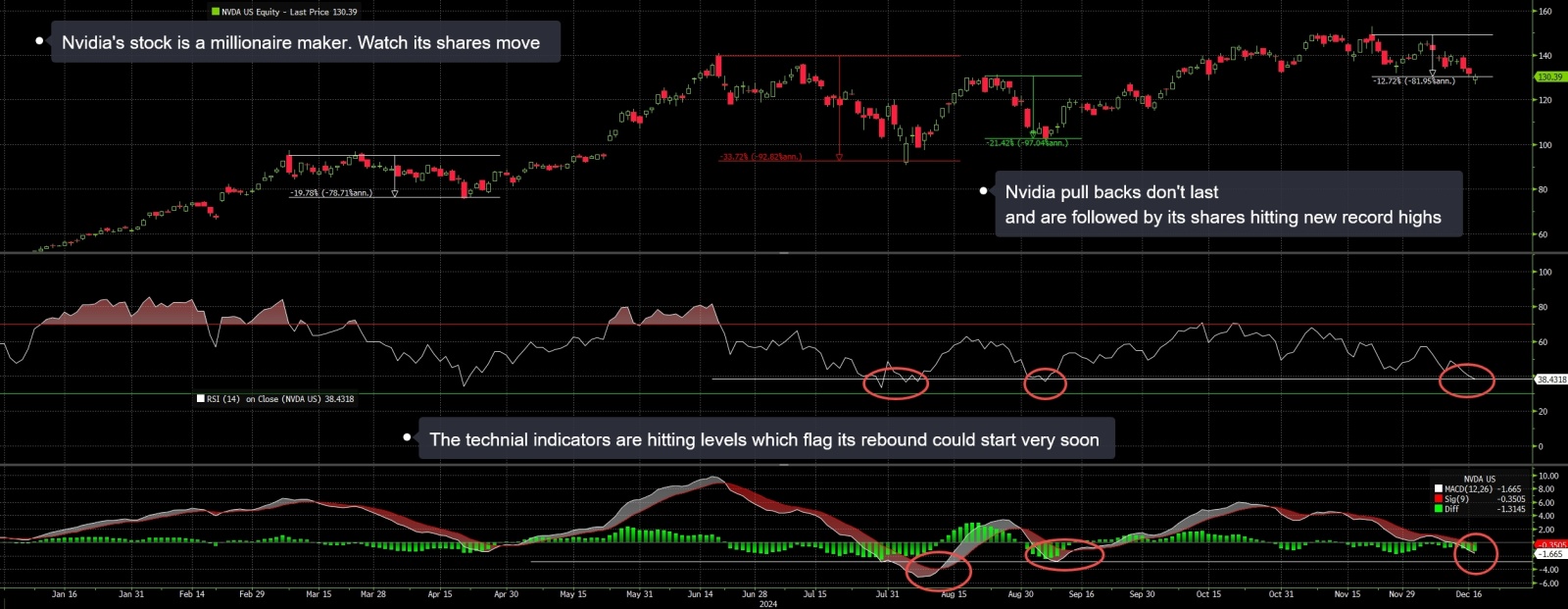Screen dimensions: 1568x609
Task: Click the -1.3145 Diff value in legend
Action: (1510, 509)
